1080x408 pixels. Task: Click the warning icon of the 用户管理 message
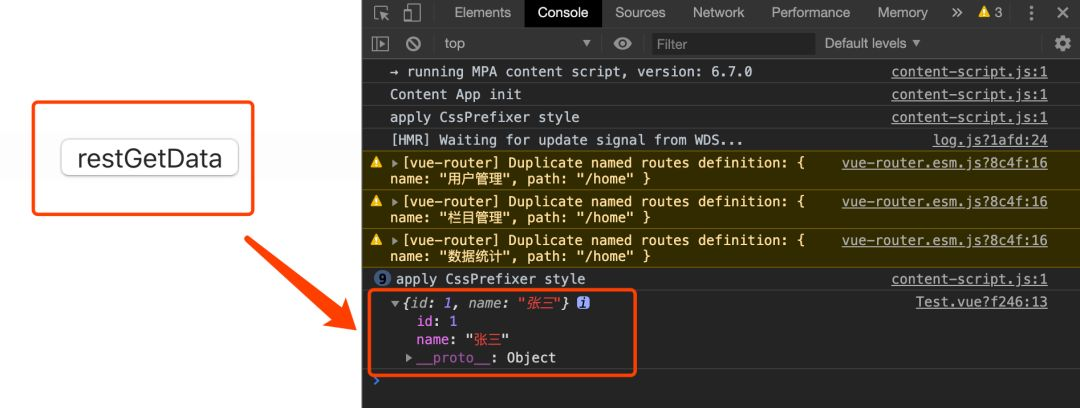tap(376, 163)
